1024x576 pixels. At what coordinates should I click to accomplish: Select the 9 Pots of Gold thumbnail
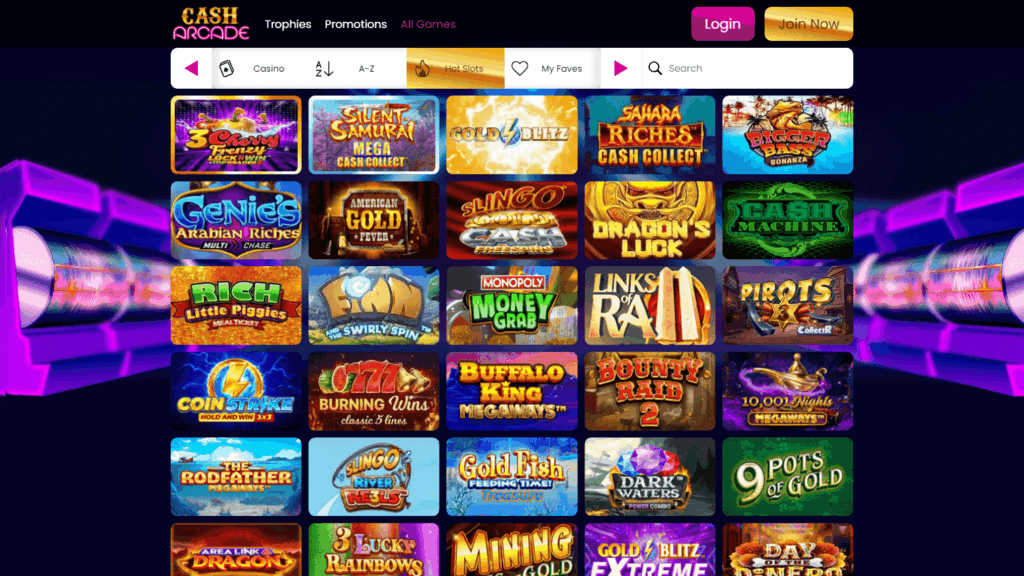[788, 477]
